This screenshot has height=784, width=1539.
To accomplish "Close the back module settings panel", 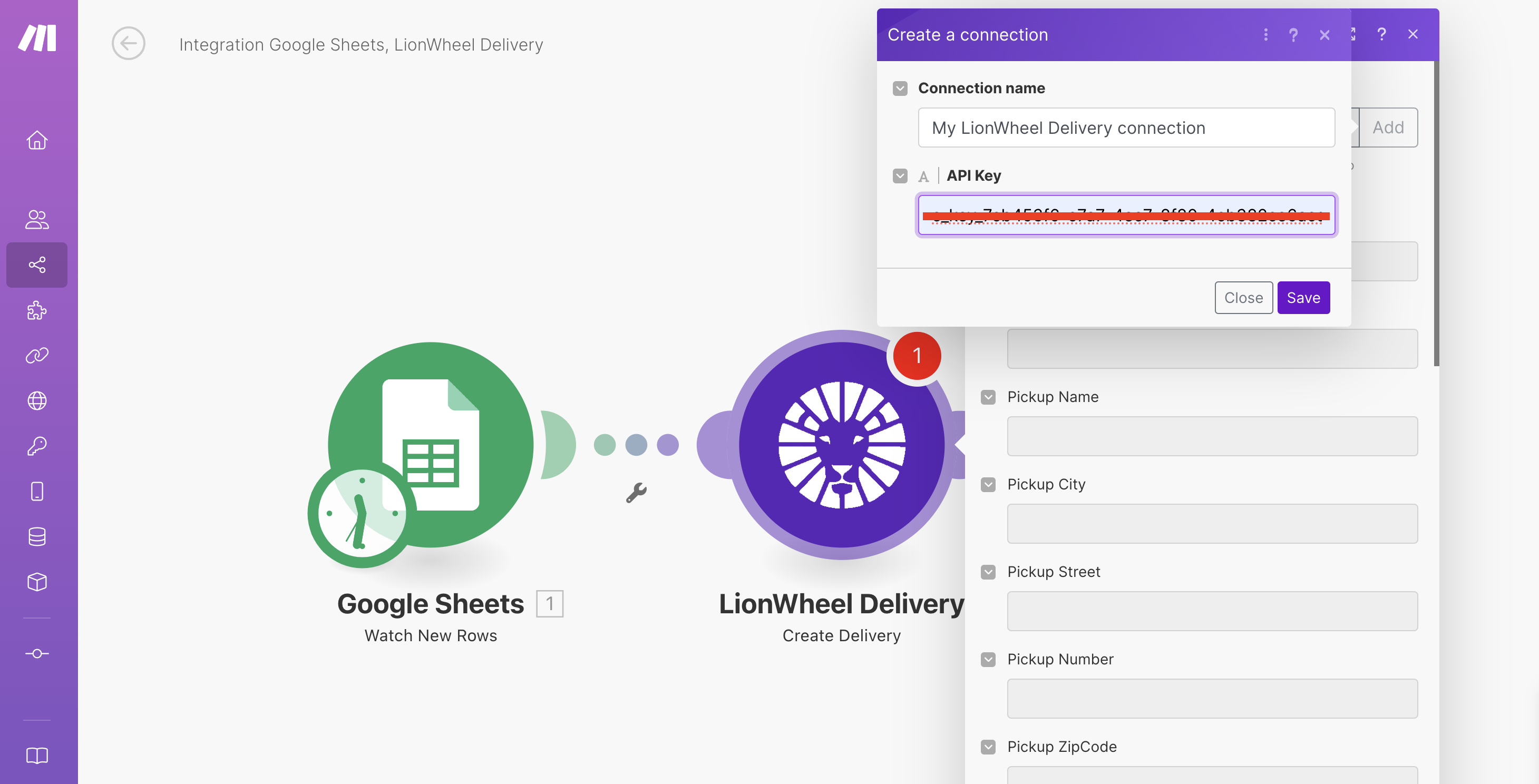I will pyautogui.click(x=1413, y=34).
